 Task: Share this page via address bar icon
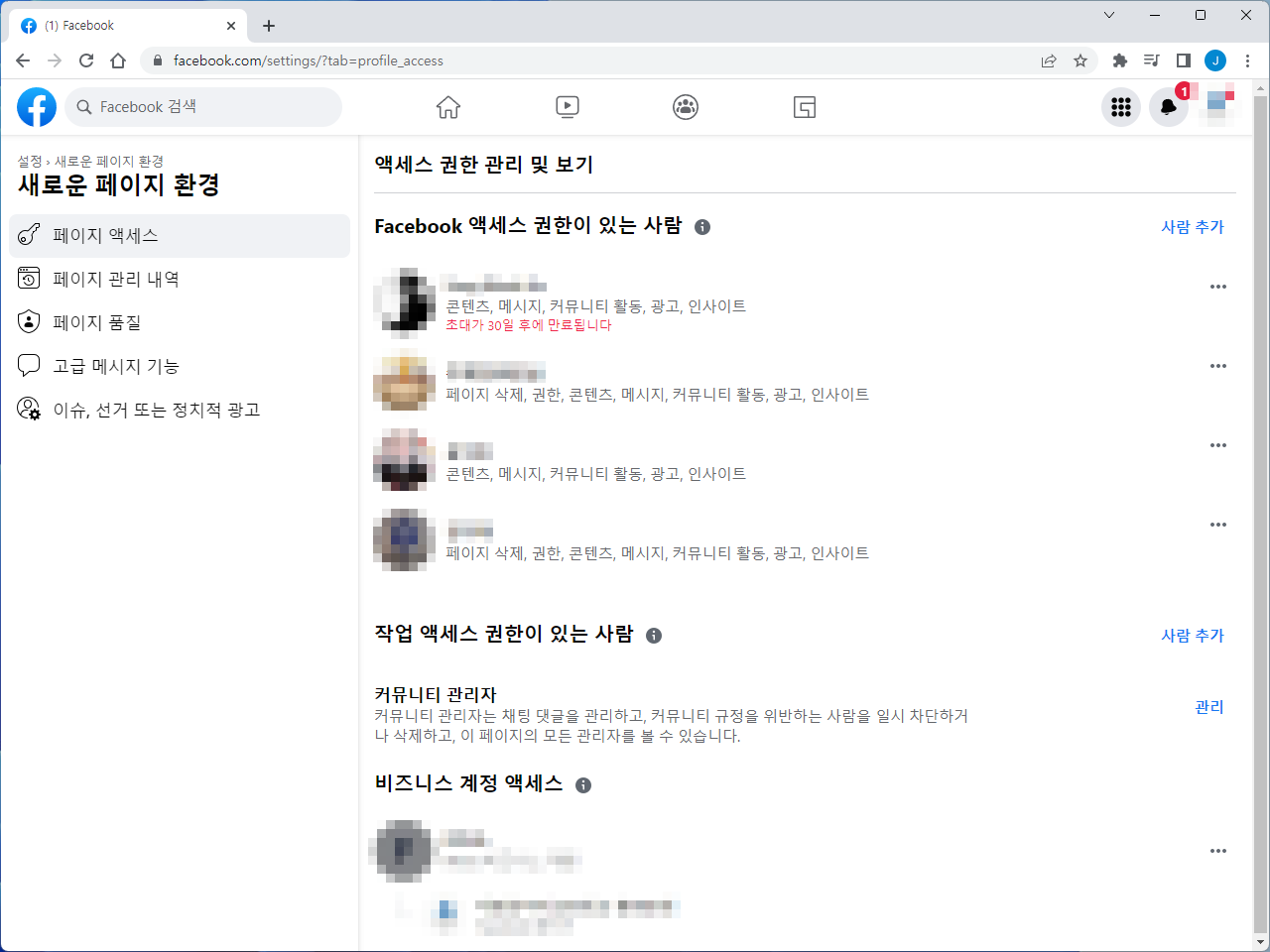(1049, 60)
